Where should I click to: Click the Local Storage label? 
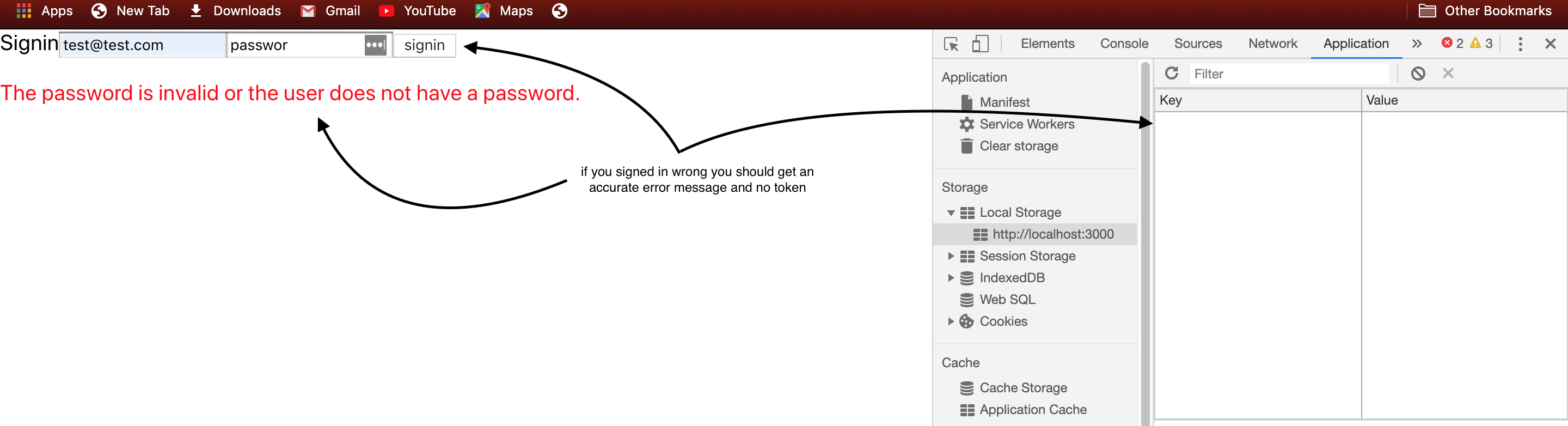point(1020,212)
